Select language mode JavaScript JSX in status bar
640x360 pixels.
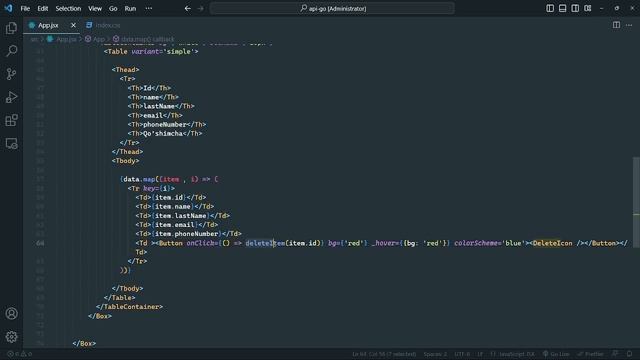(513, 354)
